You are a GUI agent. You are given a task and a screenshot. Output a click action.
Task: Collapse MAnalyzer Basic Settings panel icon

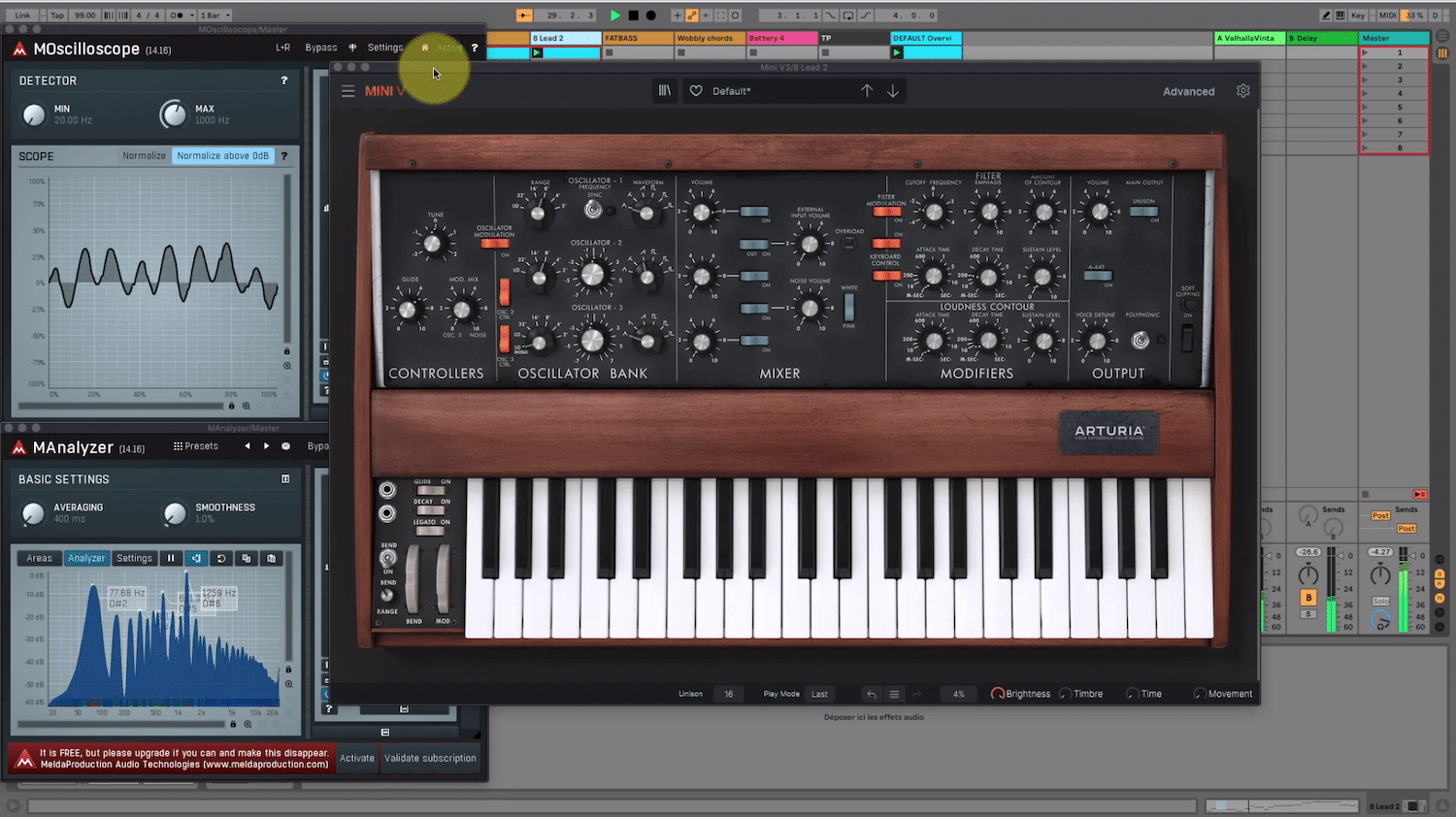(285, 479)
